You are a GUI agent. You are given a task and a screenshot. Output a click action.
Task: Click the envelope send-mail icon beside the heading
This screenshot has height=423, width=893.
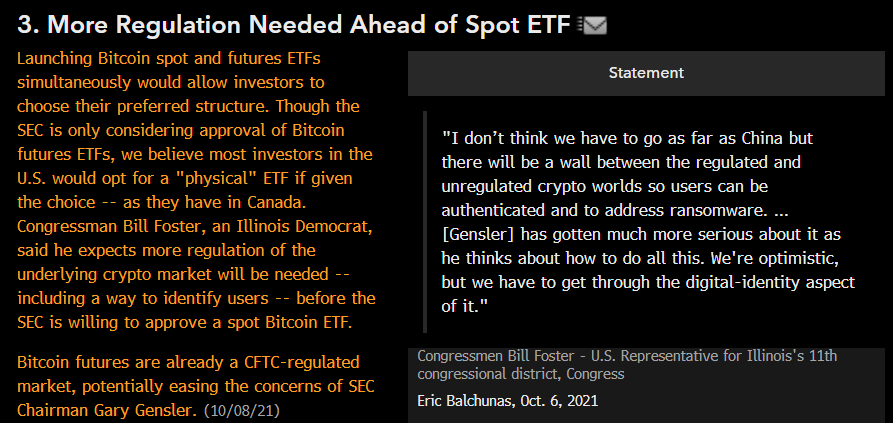click(x=593, y=25)
